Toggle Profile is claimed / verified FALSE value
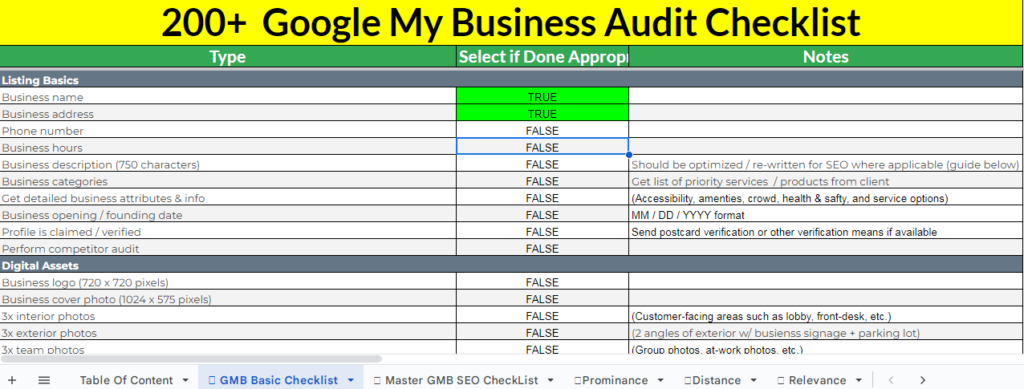Image resolution: width=1024 pixels, height=389 pixels. [542, 232]
